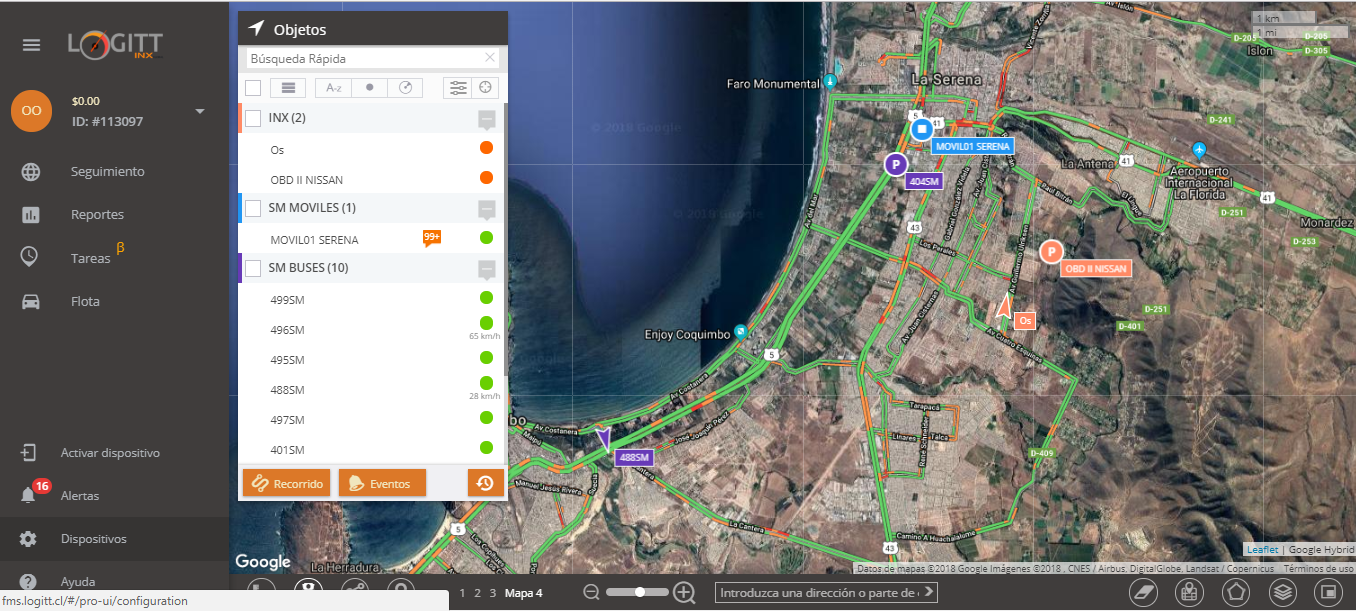Open the hamburger menu in sidebar

[x=32, y=45]
